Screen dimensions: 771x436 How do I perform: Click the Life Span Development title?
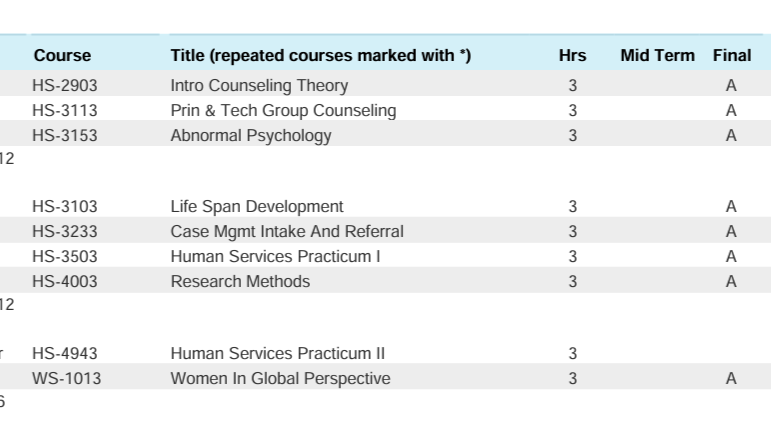click(257, 207)
